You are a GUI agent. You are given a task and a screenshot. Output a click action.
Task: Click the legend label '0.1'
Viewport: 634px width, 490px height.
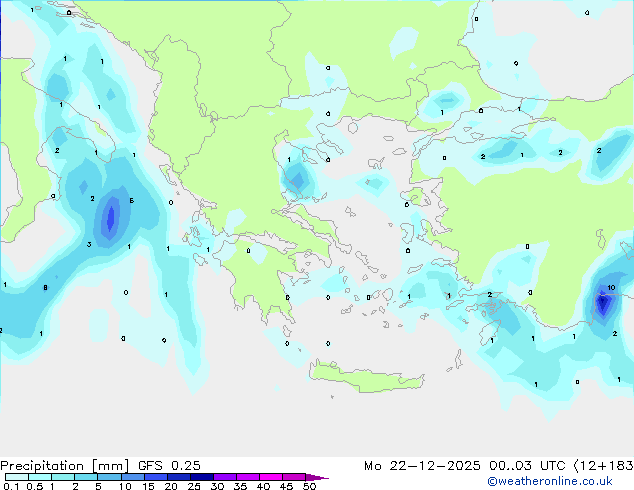point(11,486)
